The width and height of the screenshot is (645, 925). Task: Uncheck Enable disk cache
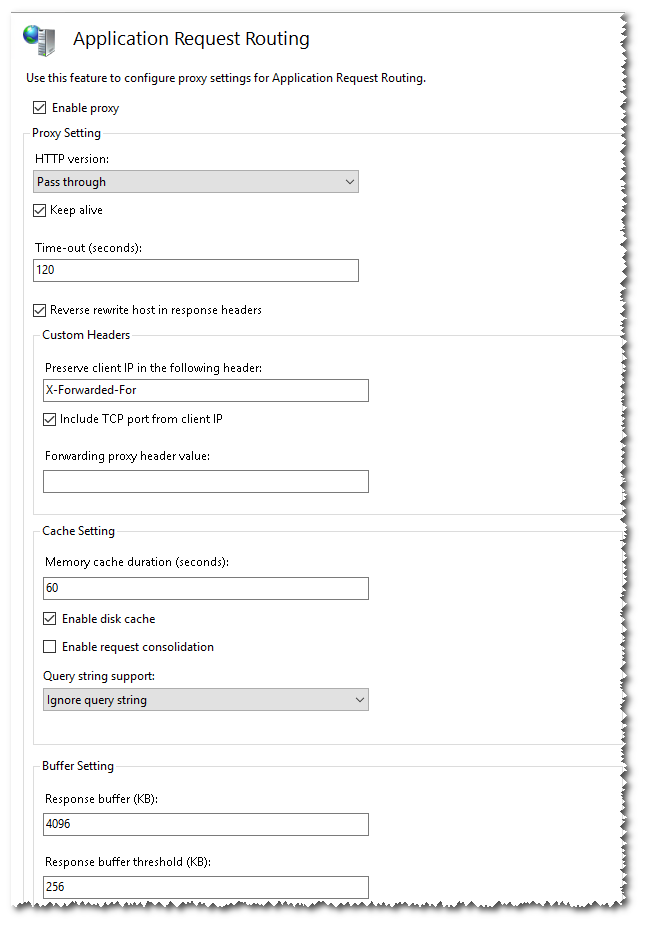click(49, 618)
